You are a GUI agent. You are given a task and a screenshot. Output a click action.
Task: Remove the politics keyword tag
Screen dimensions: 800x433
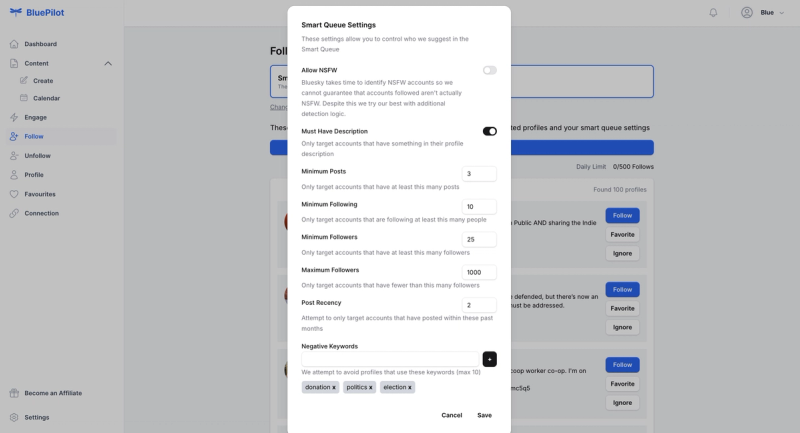[370, 388]
